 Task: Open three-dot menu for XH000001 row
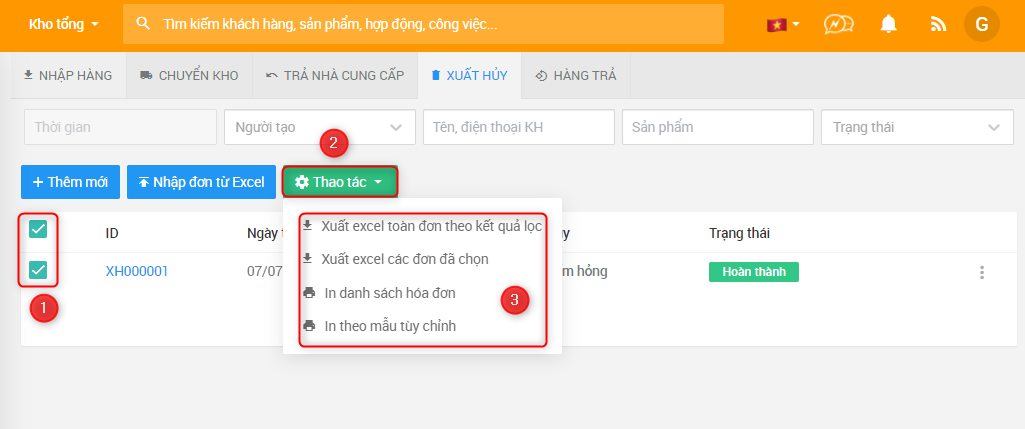pyautogui.click(x=982, y=272)
